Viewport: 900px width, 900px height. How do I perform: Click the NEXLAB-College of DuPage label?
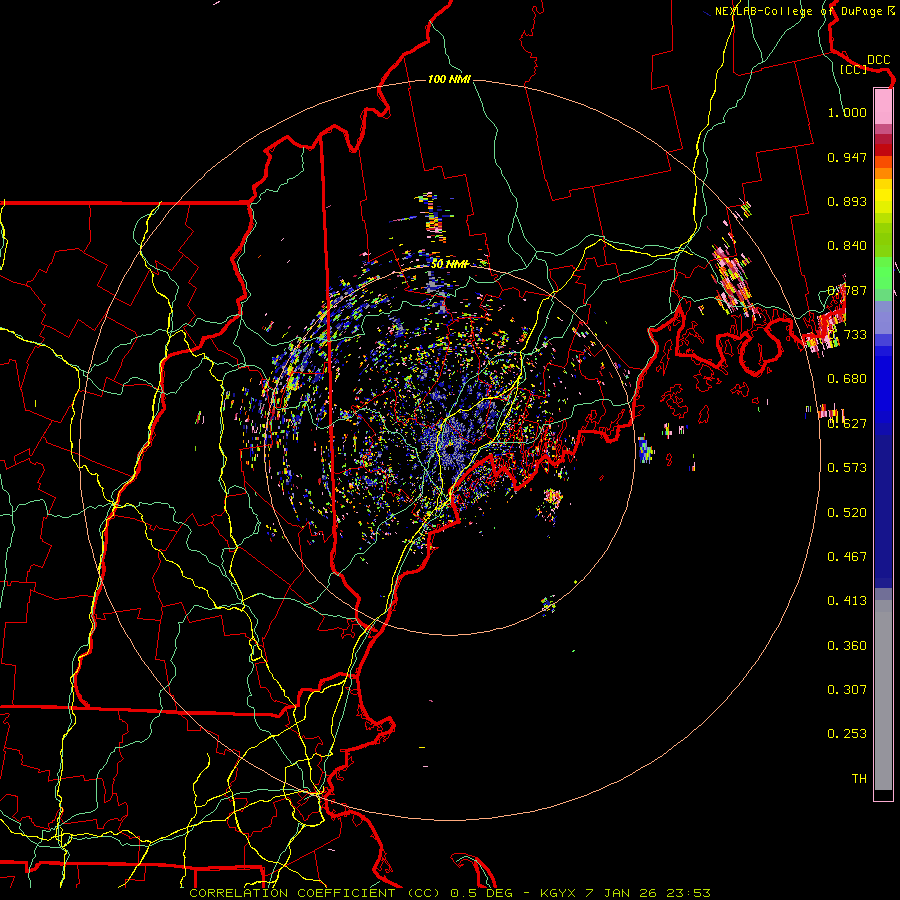tap(798, 11)
